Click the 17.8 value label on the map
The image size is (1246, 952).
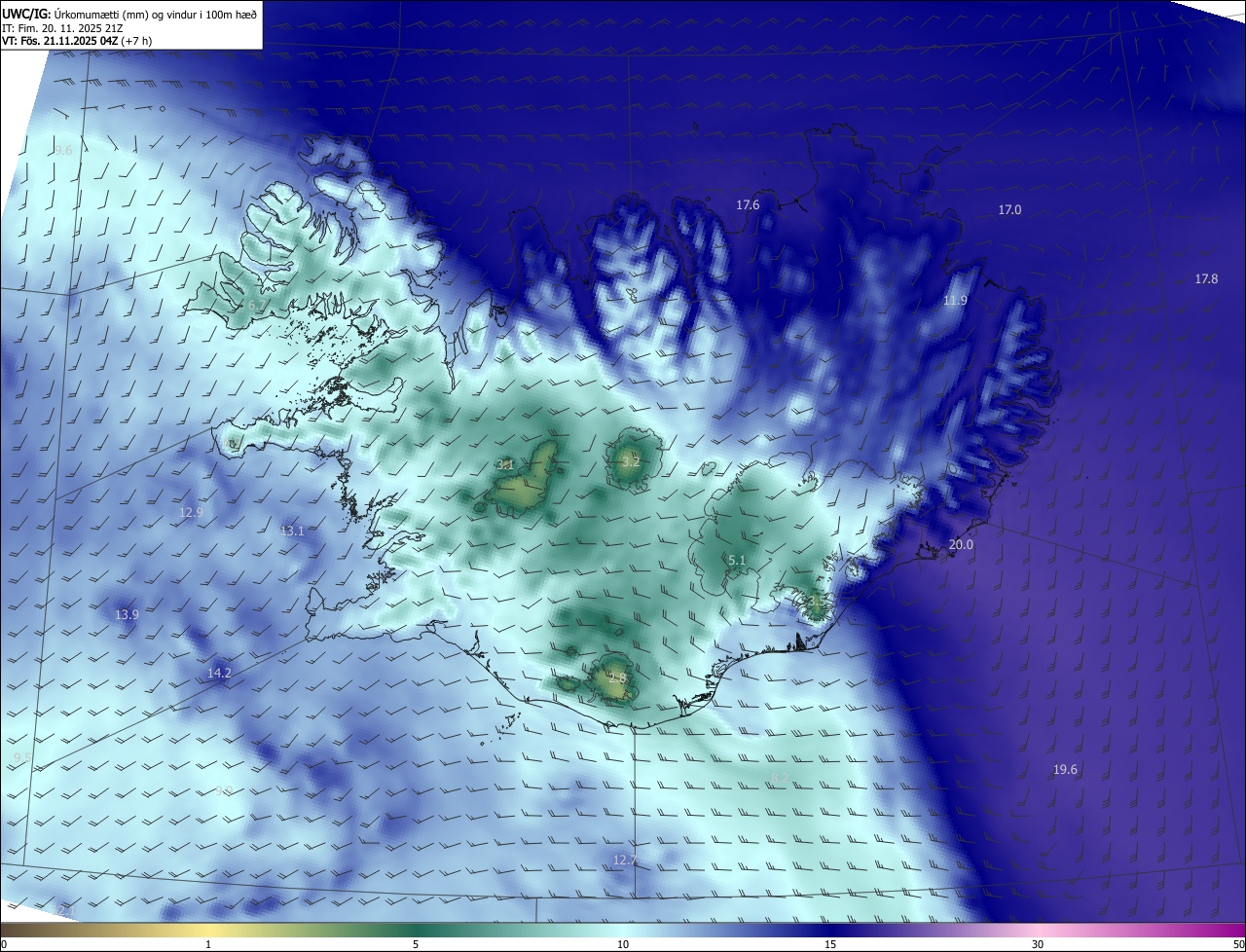pyautogui.click(x=1206, y=278)
